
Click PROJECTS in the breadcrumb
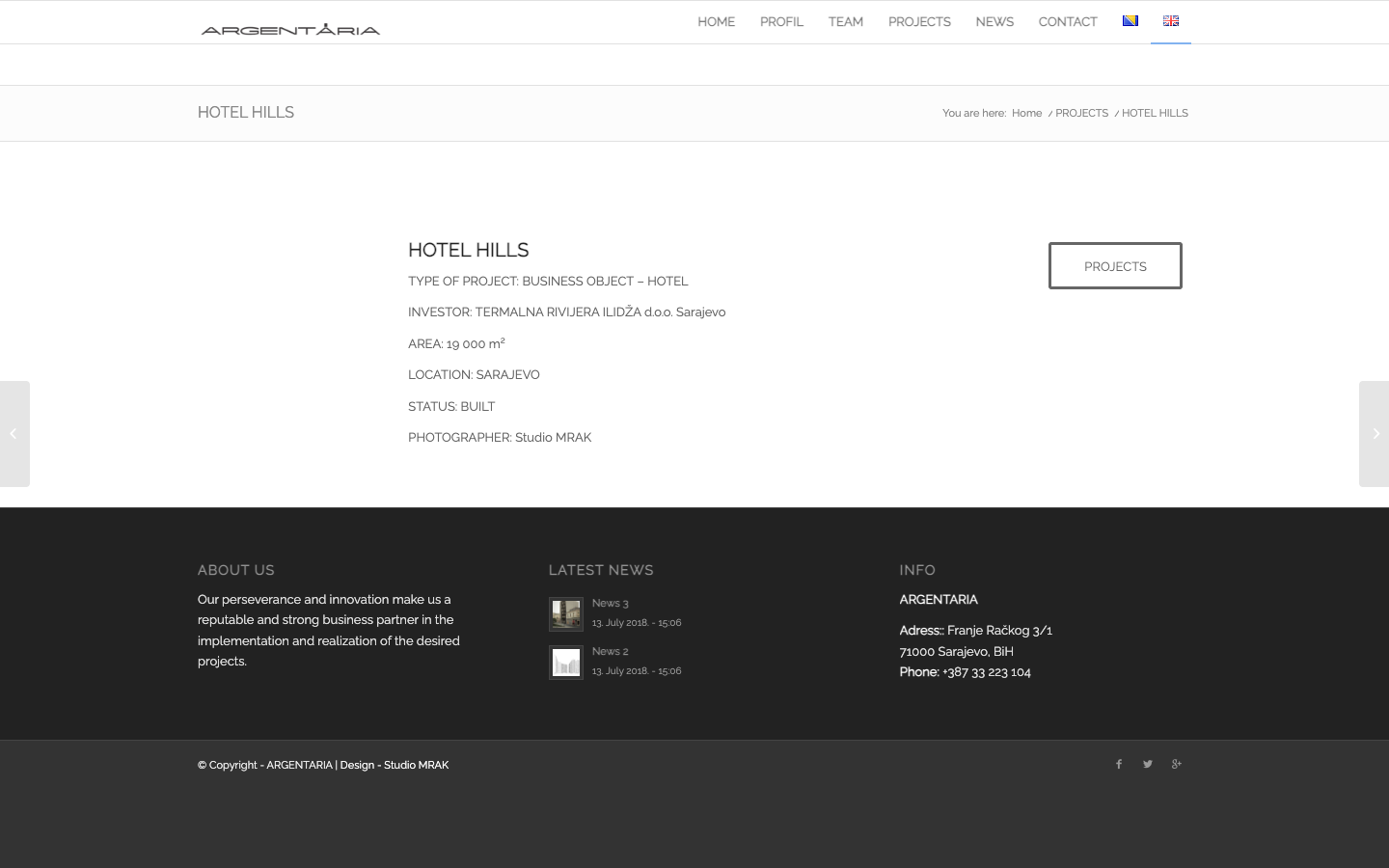tap(1081, 113)
